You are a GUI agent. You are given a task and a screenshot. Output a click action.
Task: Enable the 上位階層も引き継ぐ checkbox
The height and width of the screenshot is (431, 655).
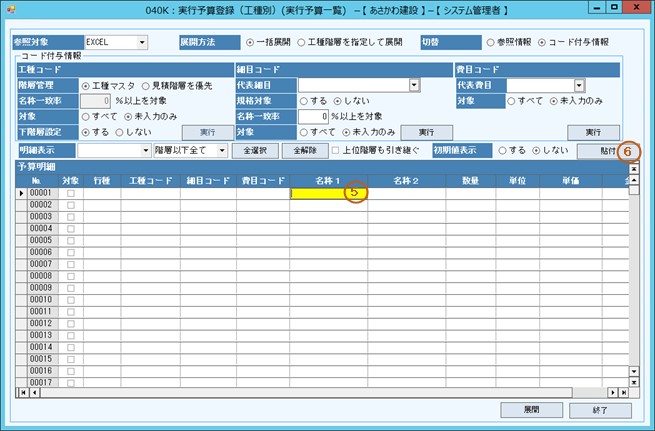pos(336,150)
